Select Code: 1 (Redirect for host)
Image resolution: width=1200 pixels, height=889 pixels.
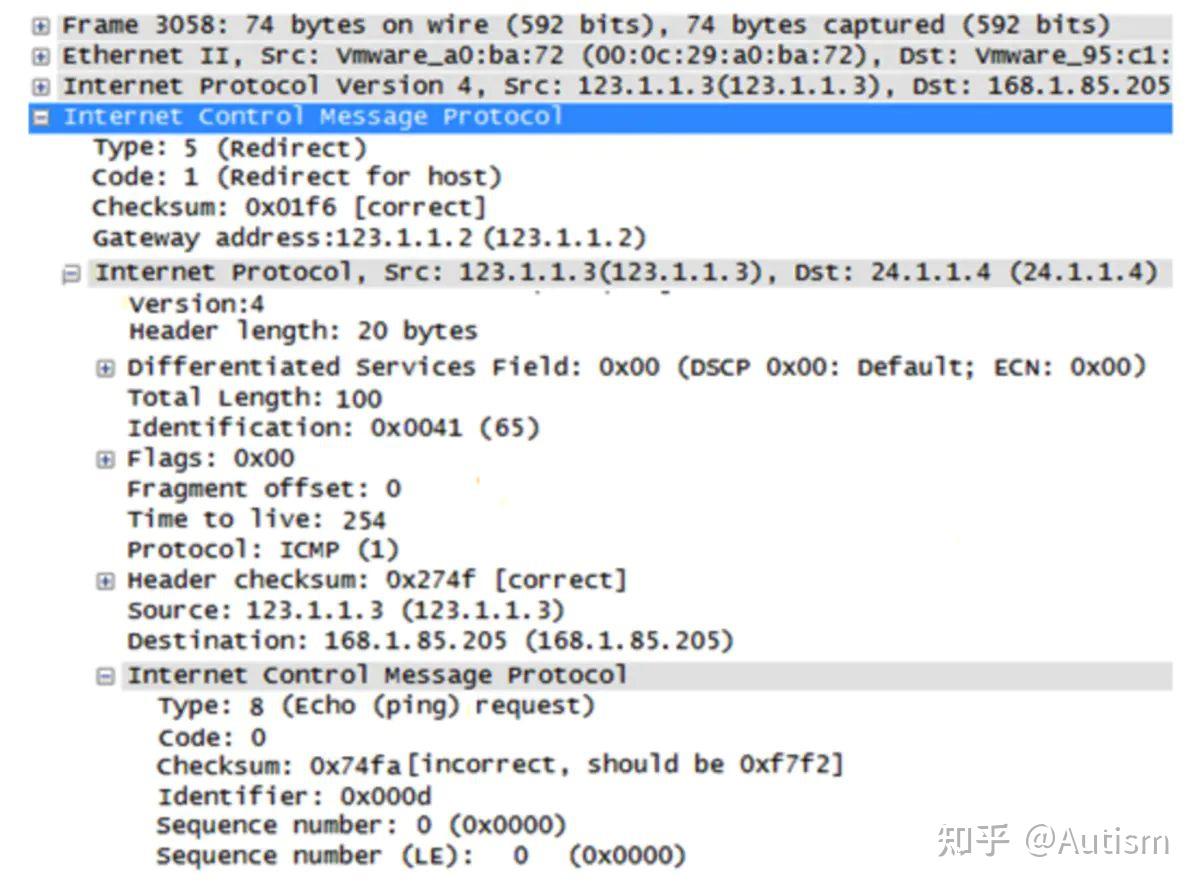(296, 178)
